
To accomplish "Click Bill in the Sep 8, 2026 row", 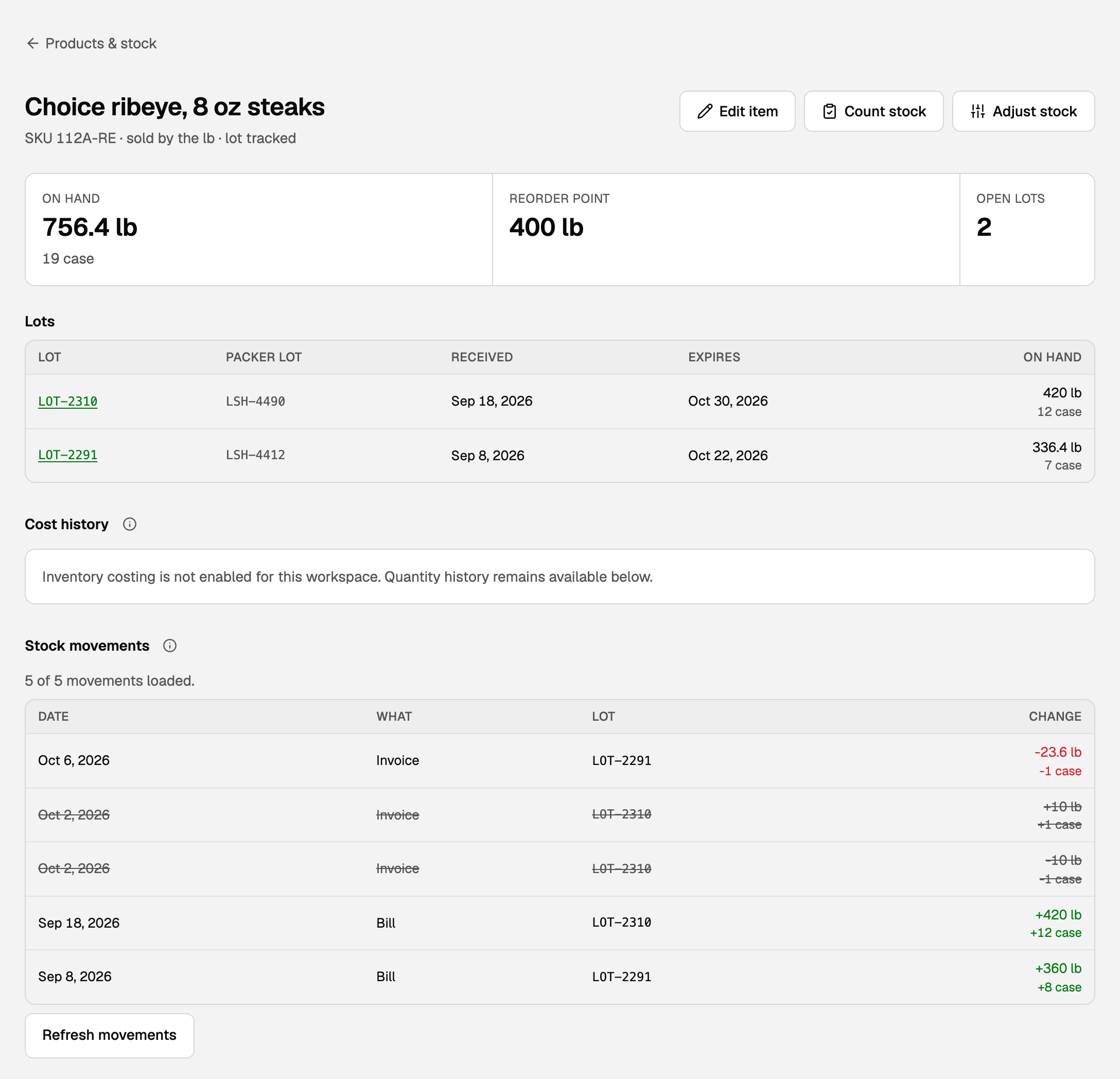I will (386, 977).
